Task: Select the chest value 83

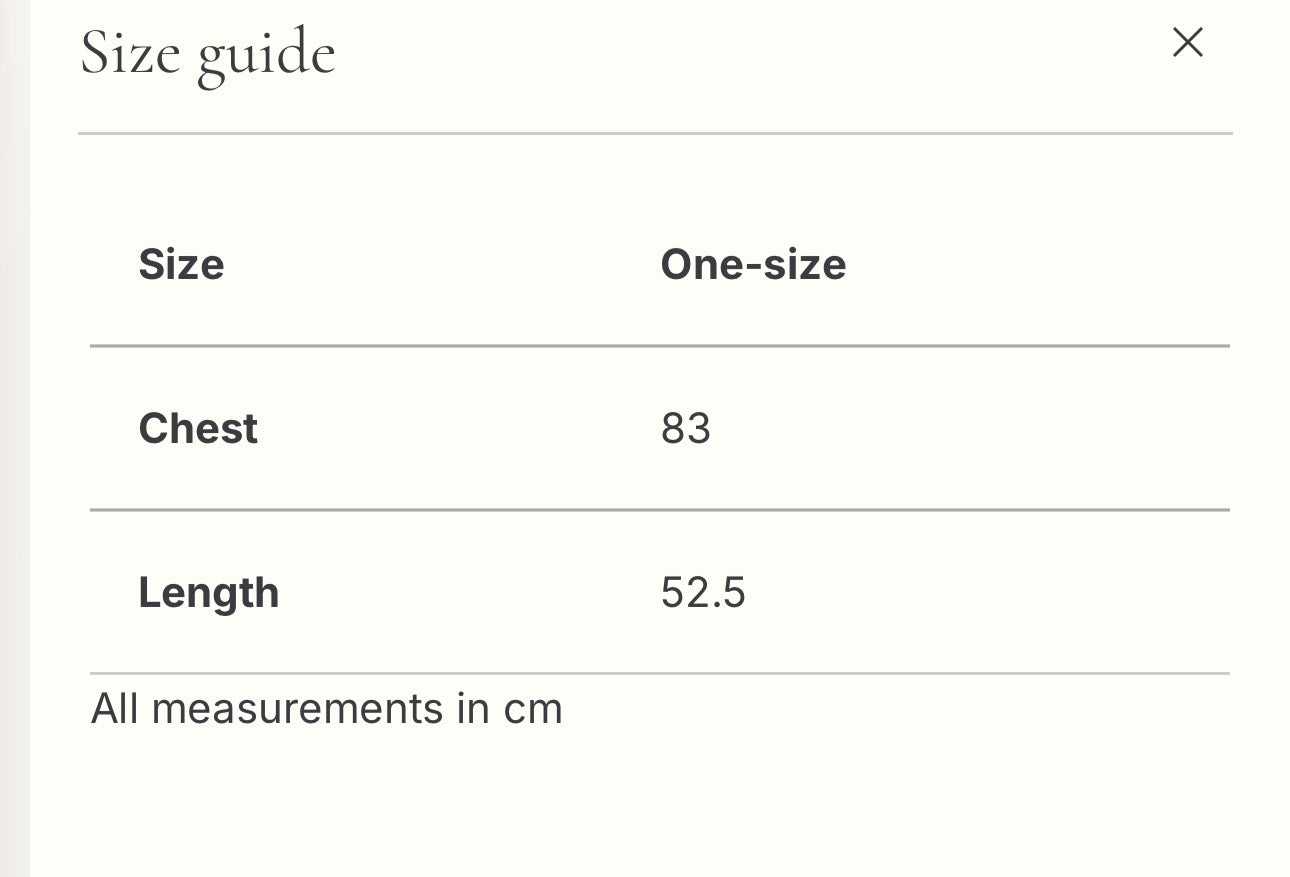Action: coord(686,429)
